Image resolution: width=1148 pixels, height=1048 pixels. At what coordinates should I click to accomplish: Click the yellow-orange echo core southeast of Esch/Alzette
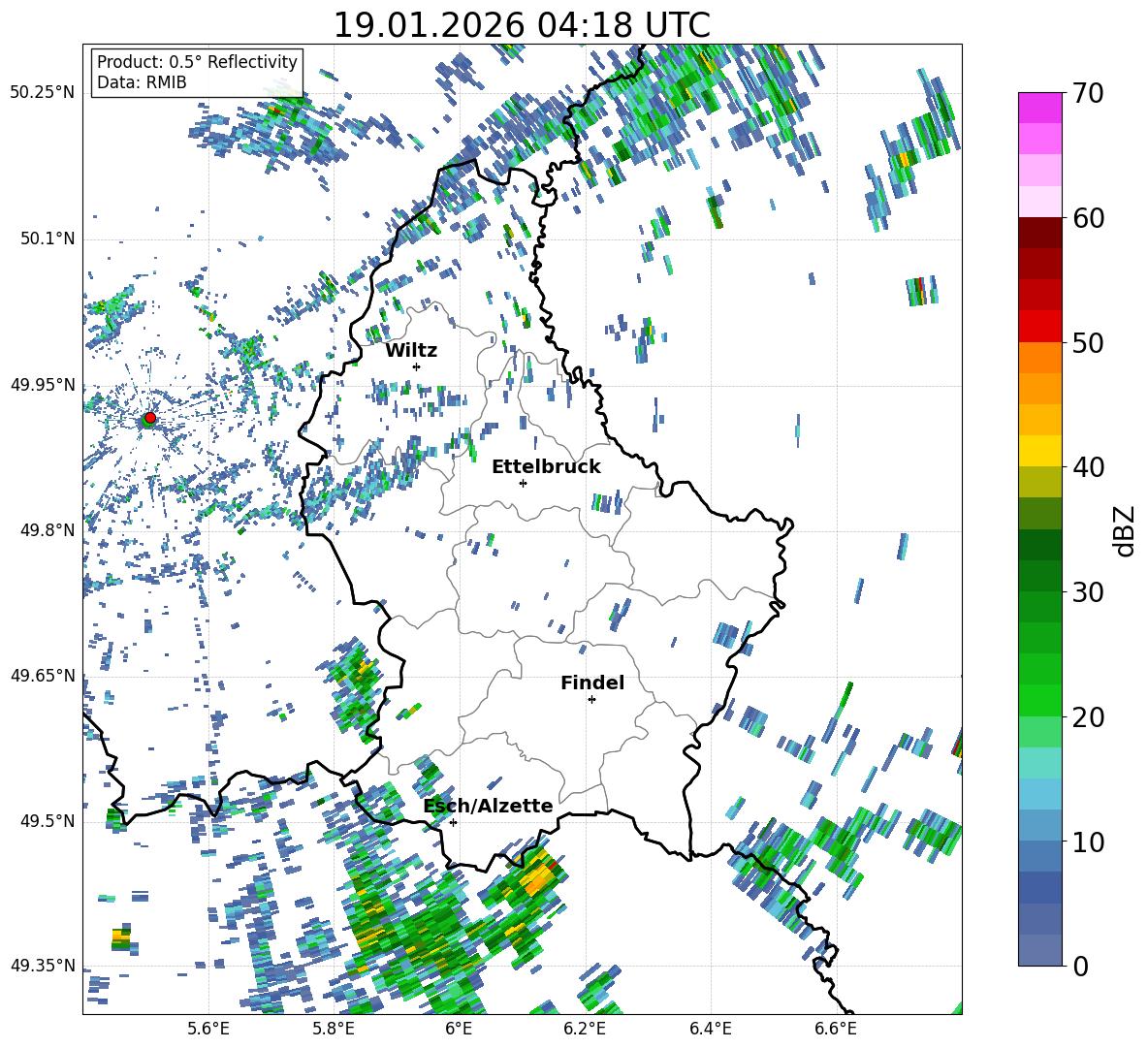[537, 878]
